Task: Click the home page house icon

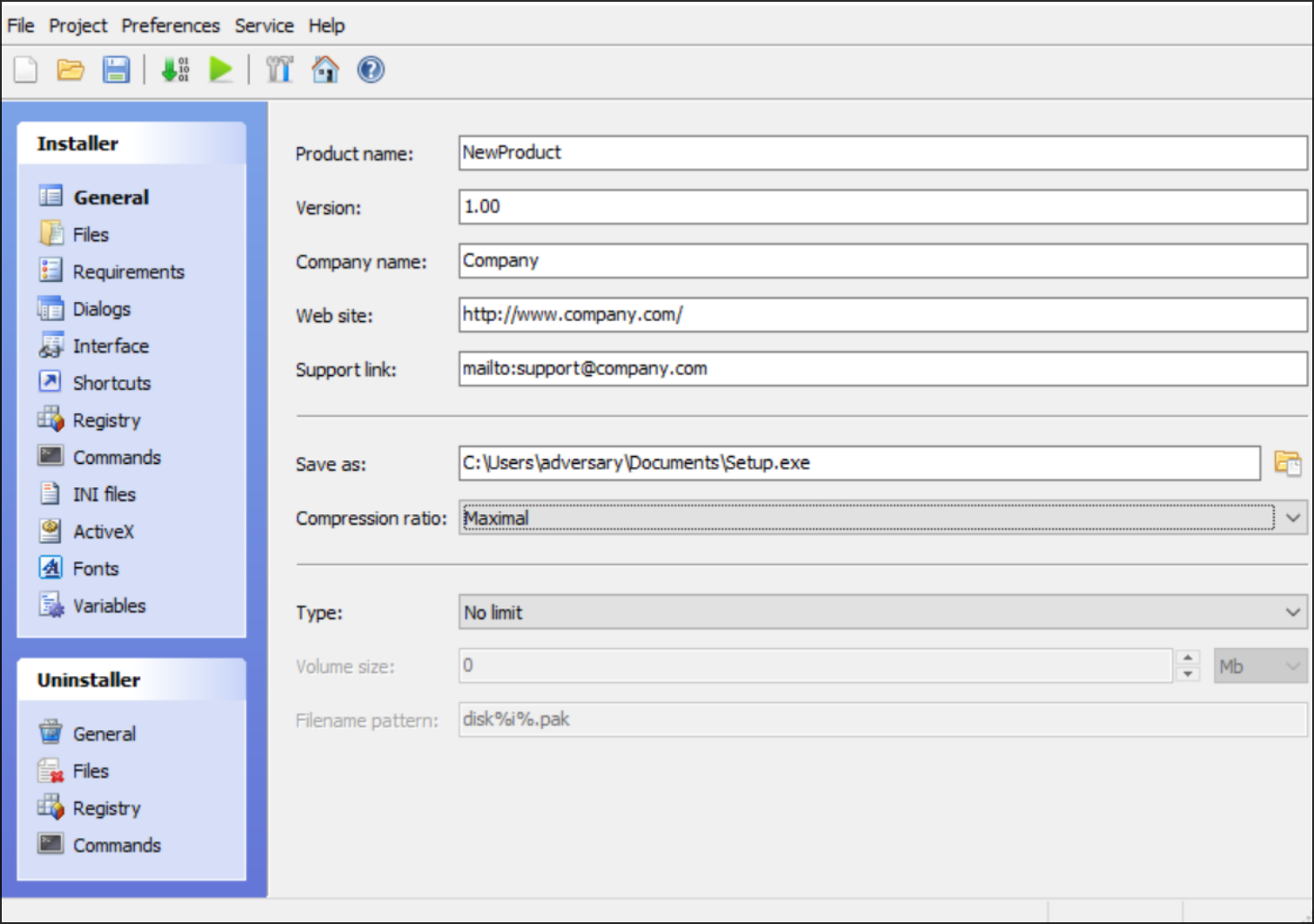Action: point(325,70)
